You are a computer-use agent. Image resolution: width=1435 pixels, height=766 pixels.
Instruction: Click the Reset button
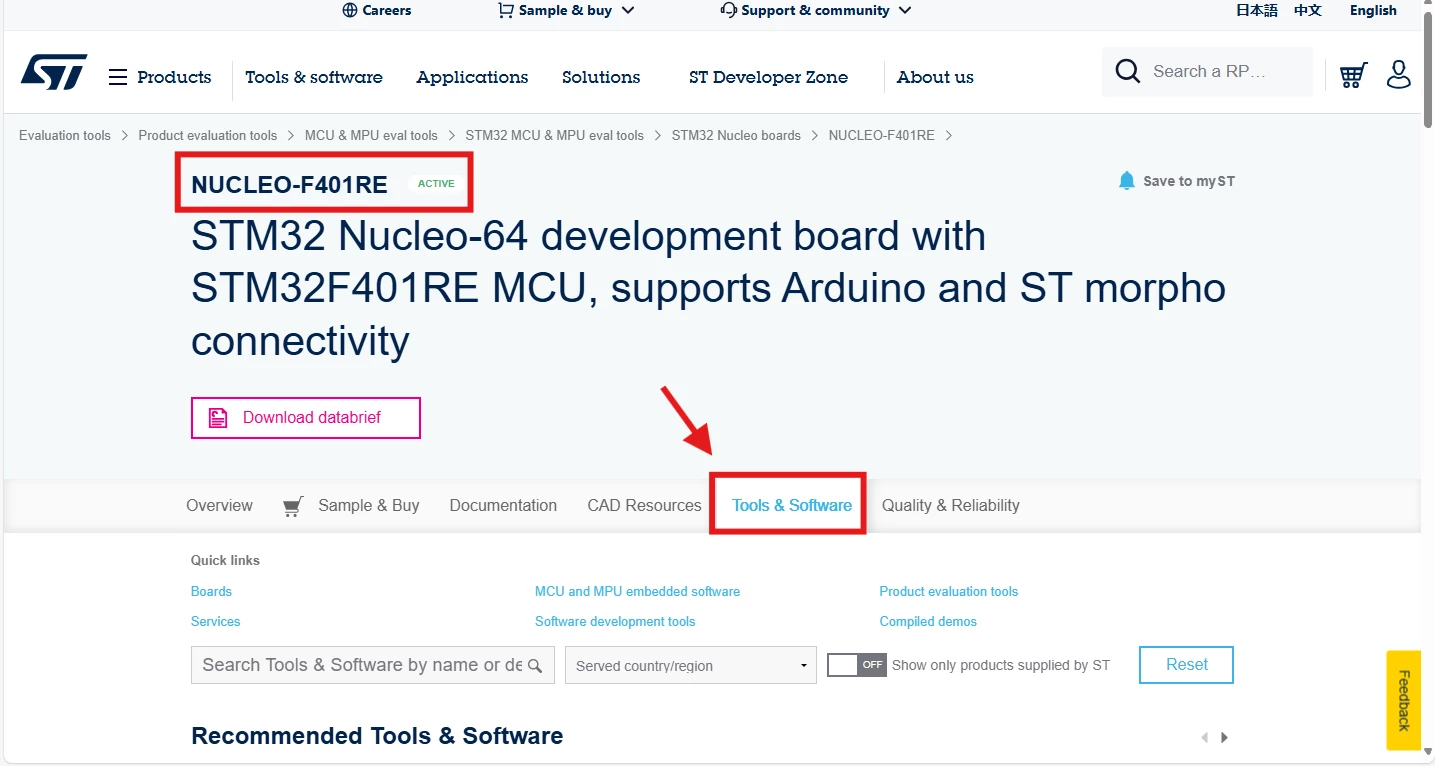(1186, 665)
